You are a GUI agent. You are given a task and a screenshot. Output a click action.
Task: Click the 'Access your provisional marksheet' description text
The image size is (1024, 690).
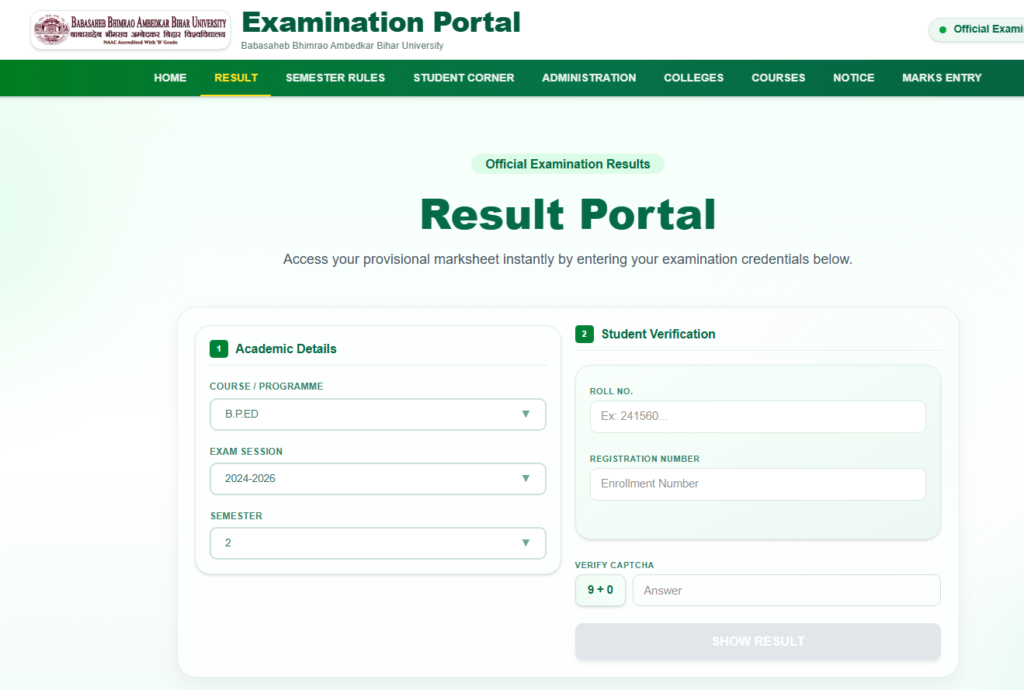568,259
